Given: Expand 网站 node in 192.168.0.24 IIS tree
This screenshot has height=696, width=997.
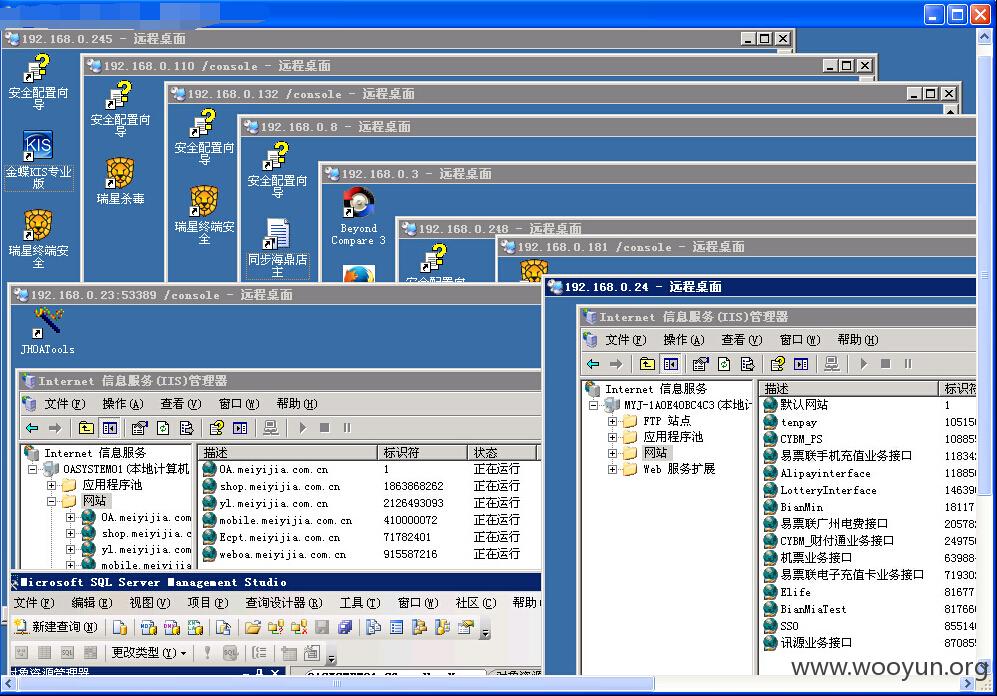Looking at the screenshot, I should coord(612,453).
